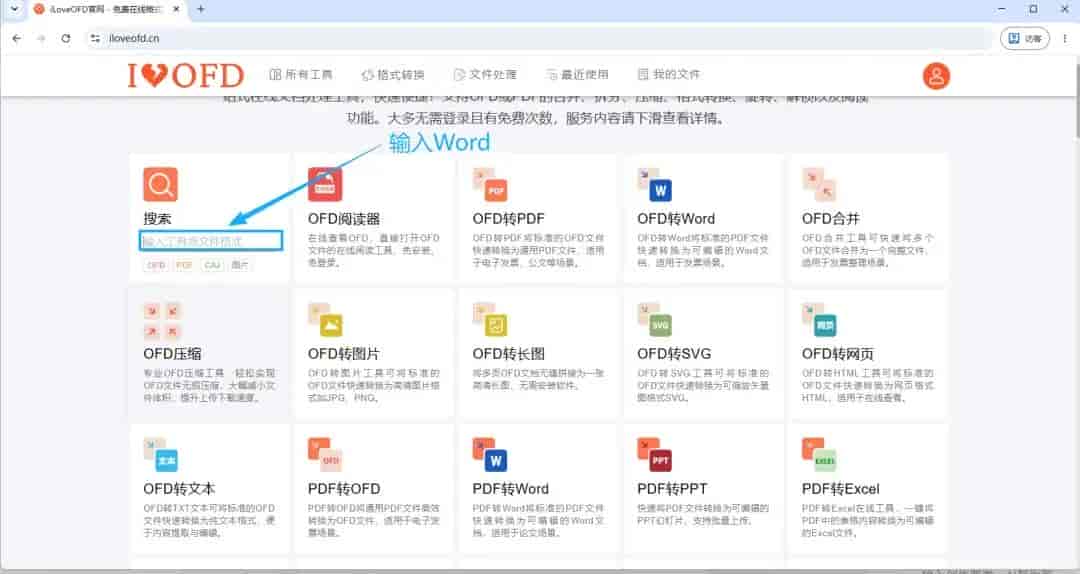Select the CAJ tag under the search box

click(212, 265)
